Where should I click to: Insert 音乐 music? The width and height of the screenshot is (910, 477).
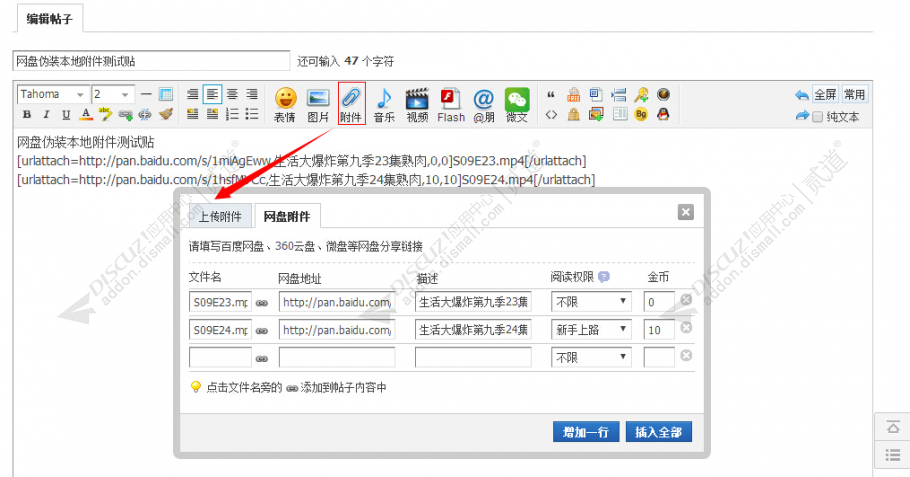[384, 105]
